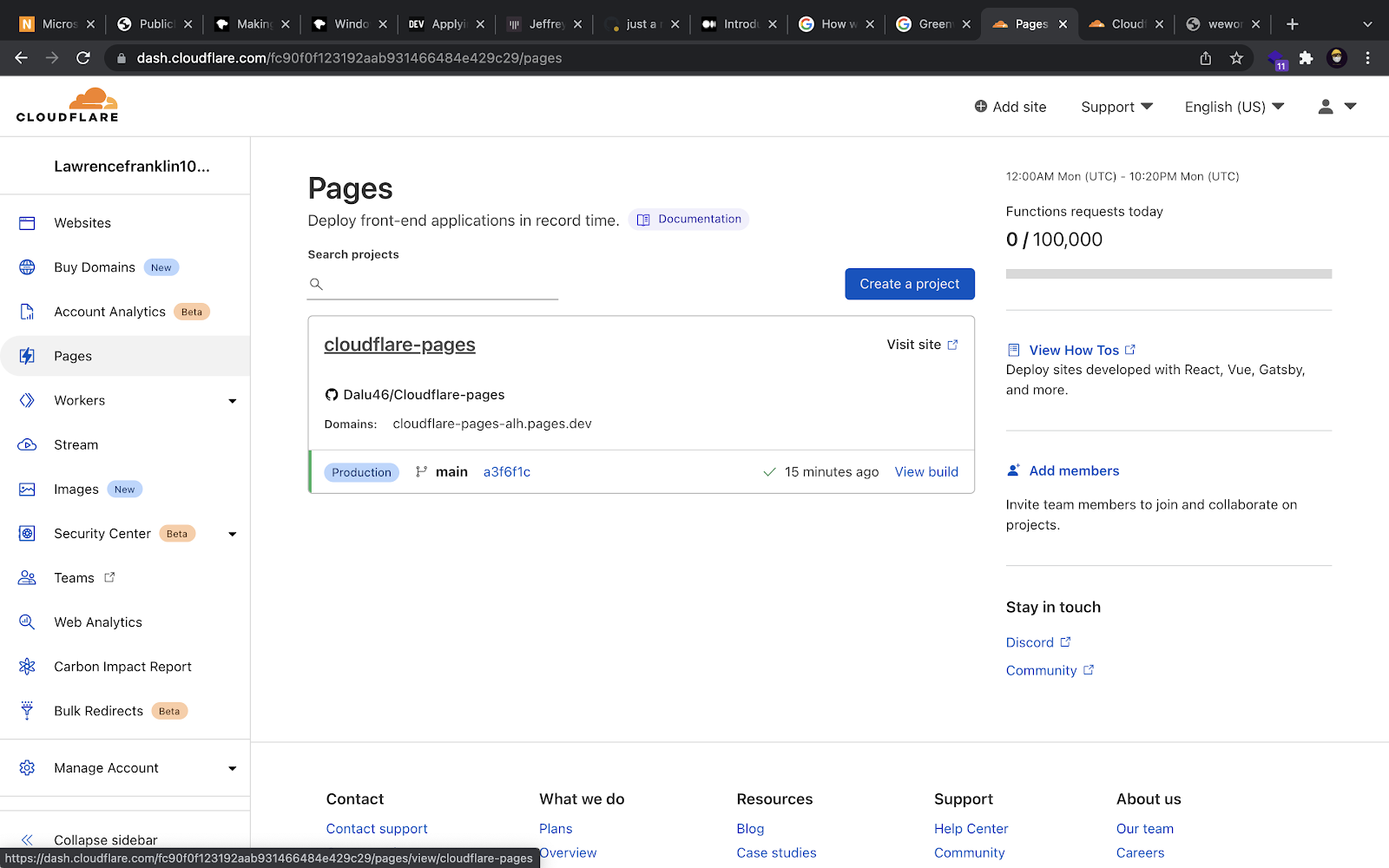The height and width of the screenshot is (868, 1389).
Task: Switch to the Jeffrey browser tab
Action: coord(544,24)
